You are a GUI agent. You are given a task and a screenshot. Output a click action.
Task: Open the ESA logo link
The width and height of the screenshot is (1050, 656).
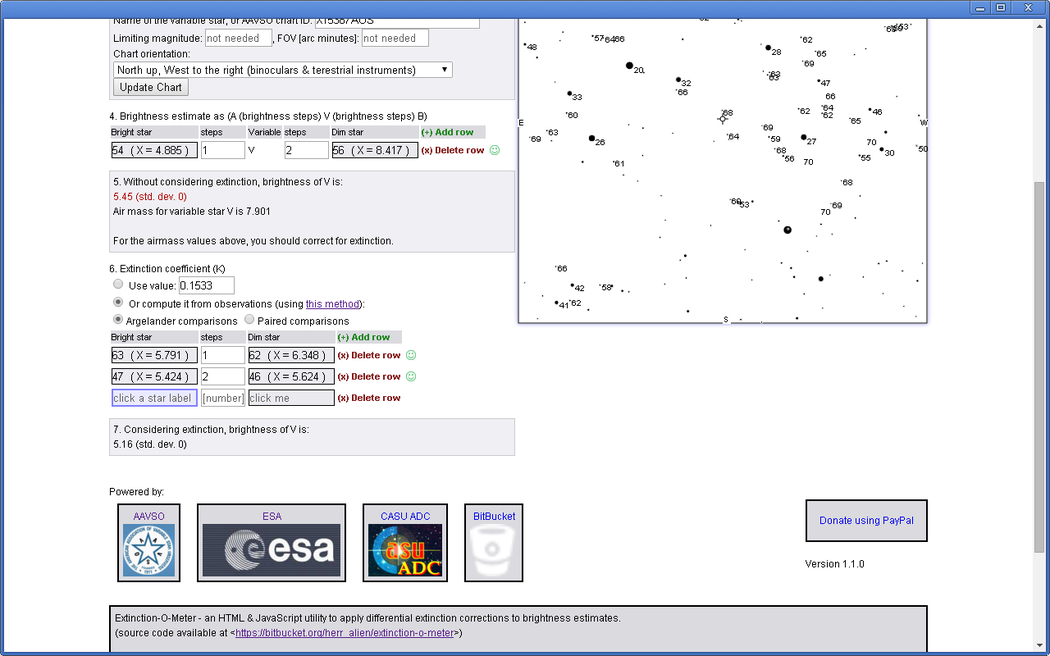click(271, 551)
